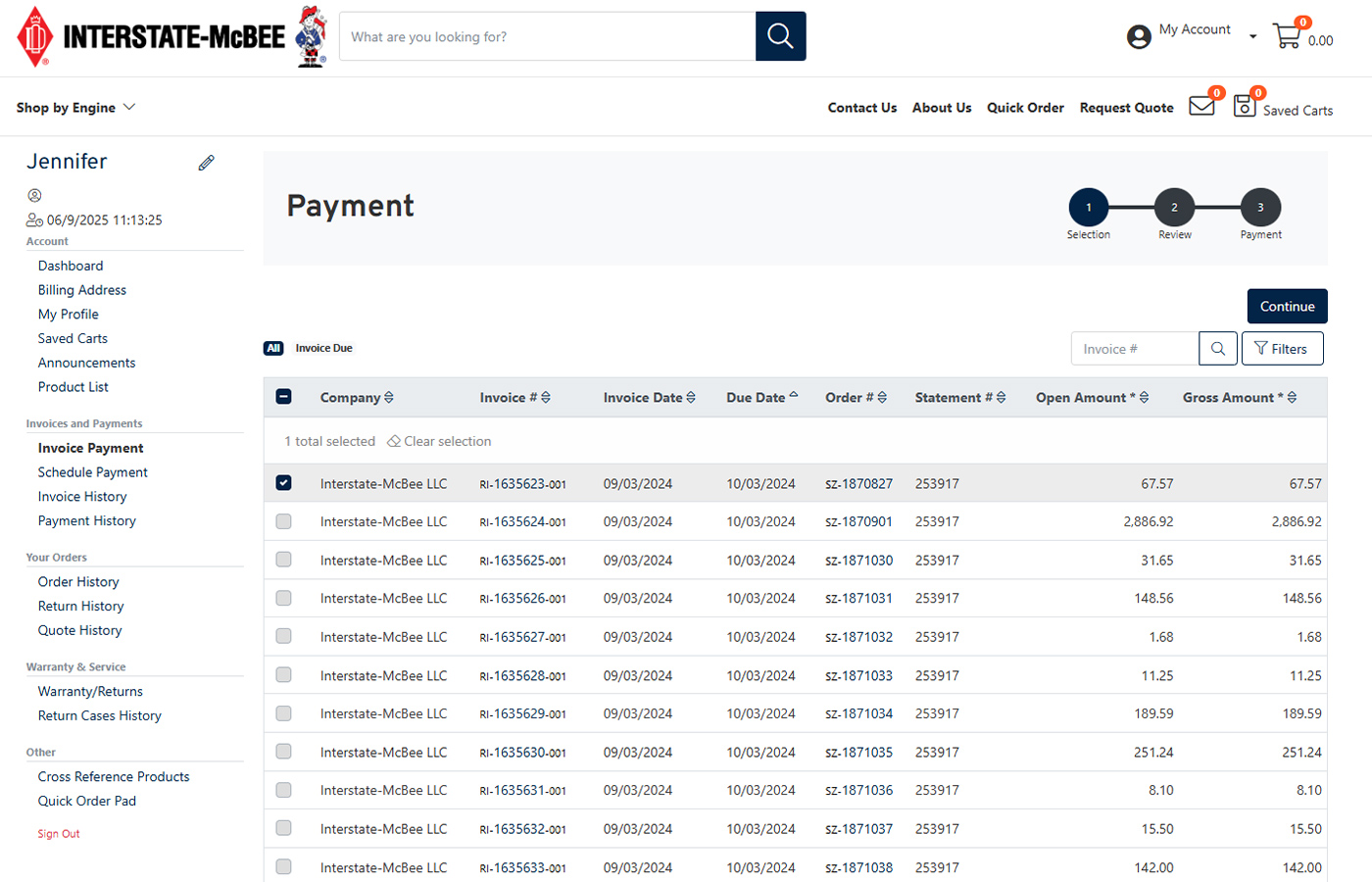Click the search magnifier button in header
1372x882 pixels.
point(780,36)
